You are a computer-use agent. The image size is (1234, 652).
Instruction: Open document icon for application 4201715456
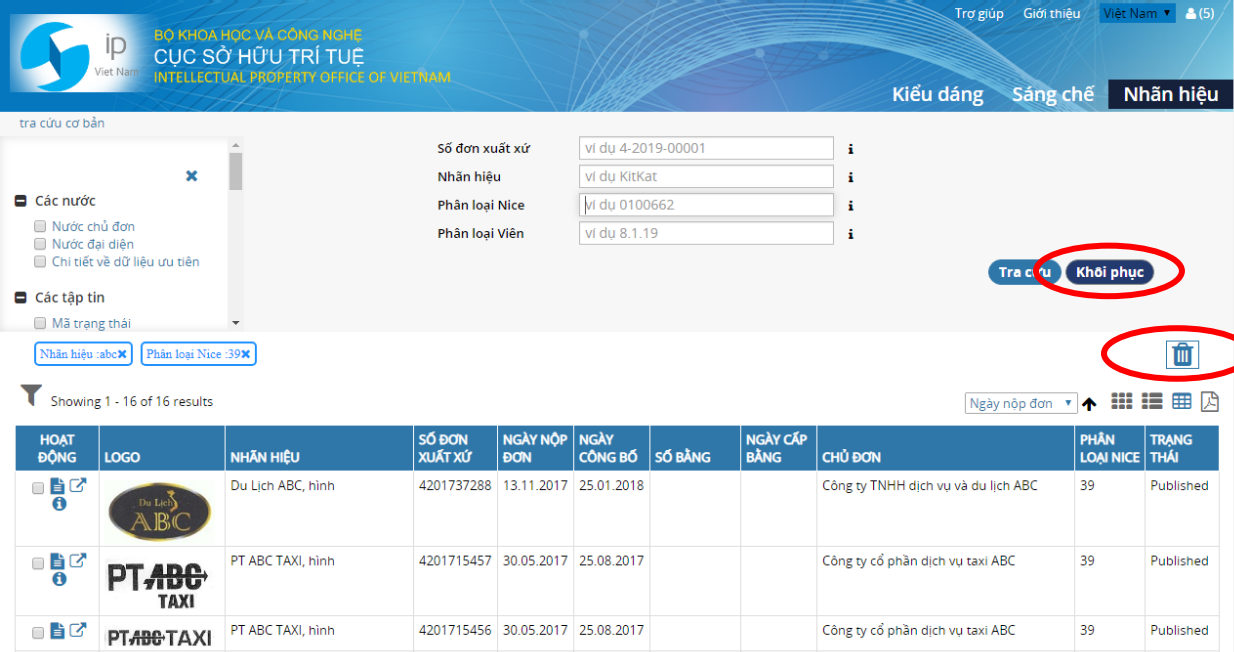(x=57, y=631)
